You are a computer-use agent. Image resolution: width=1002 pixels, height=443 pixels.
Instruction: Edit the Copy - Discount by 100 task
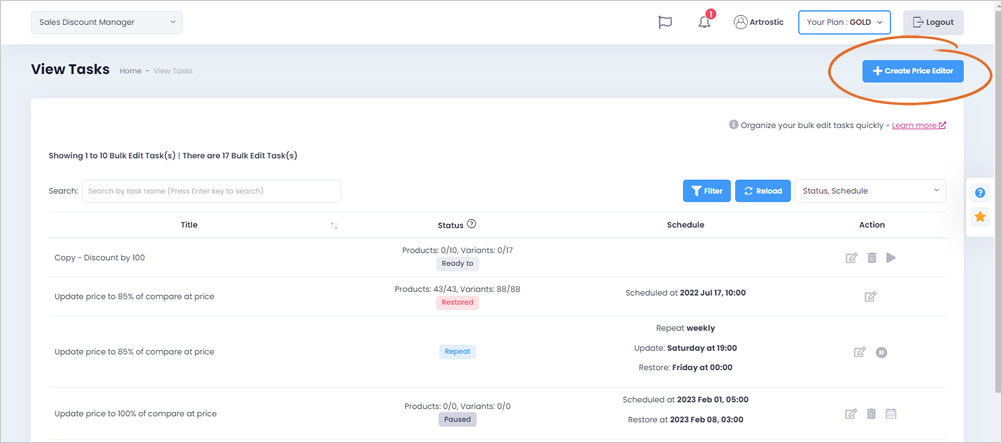coord(851,258)
